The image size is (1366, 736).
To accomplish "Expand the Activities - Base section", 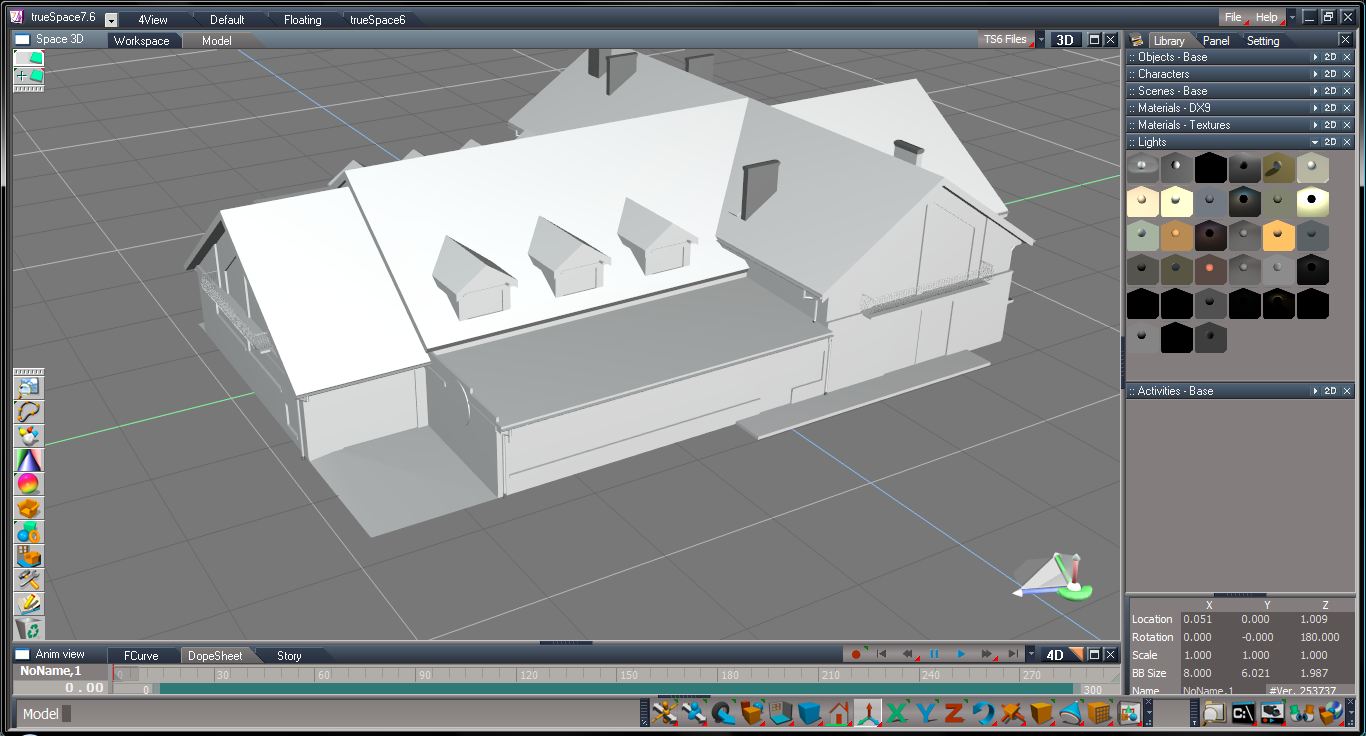I will pyautogui.click(x=1315, y=391).
